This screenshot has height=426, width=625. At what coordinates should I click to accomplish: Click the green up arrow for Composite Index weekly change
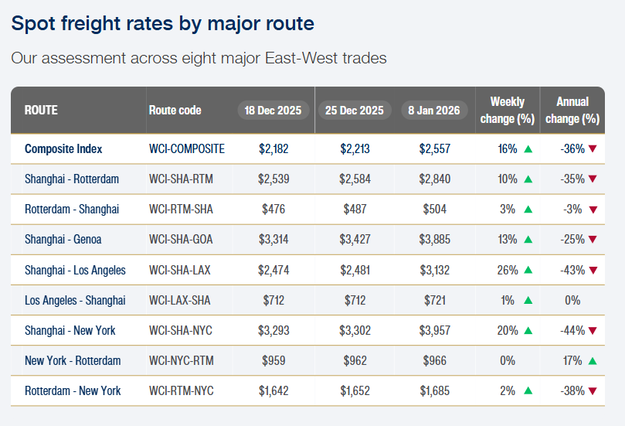[x=527, y=149]
